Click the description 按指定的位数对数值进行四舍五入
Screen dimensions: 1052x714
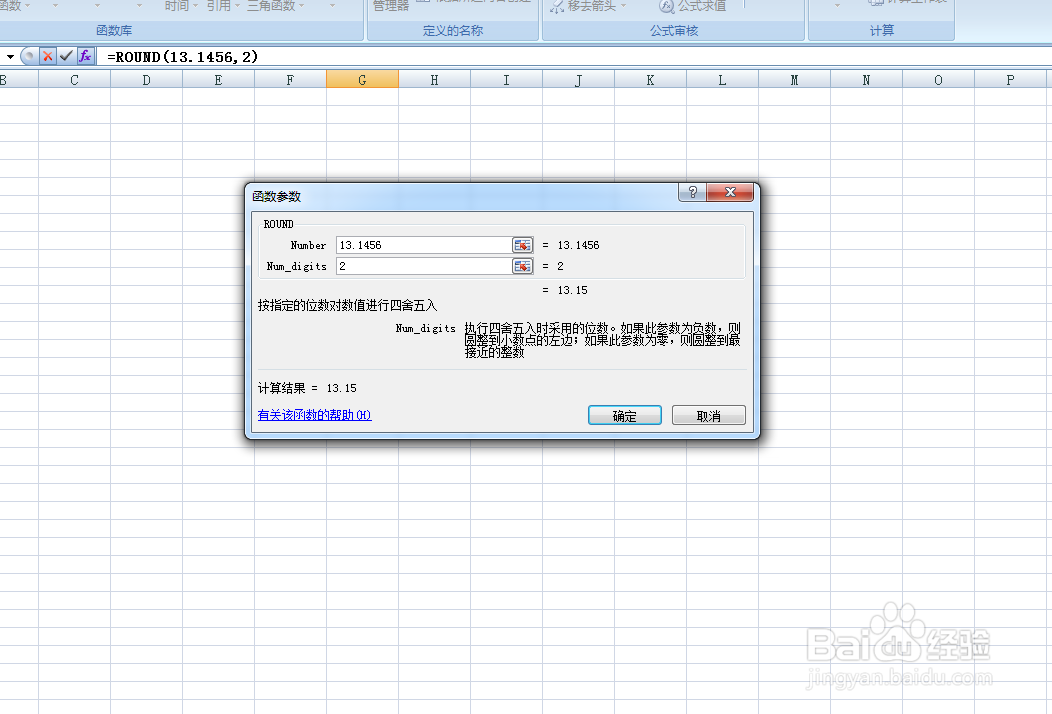coord(348,305)
